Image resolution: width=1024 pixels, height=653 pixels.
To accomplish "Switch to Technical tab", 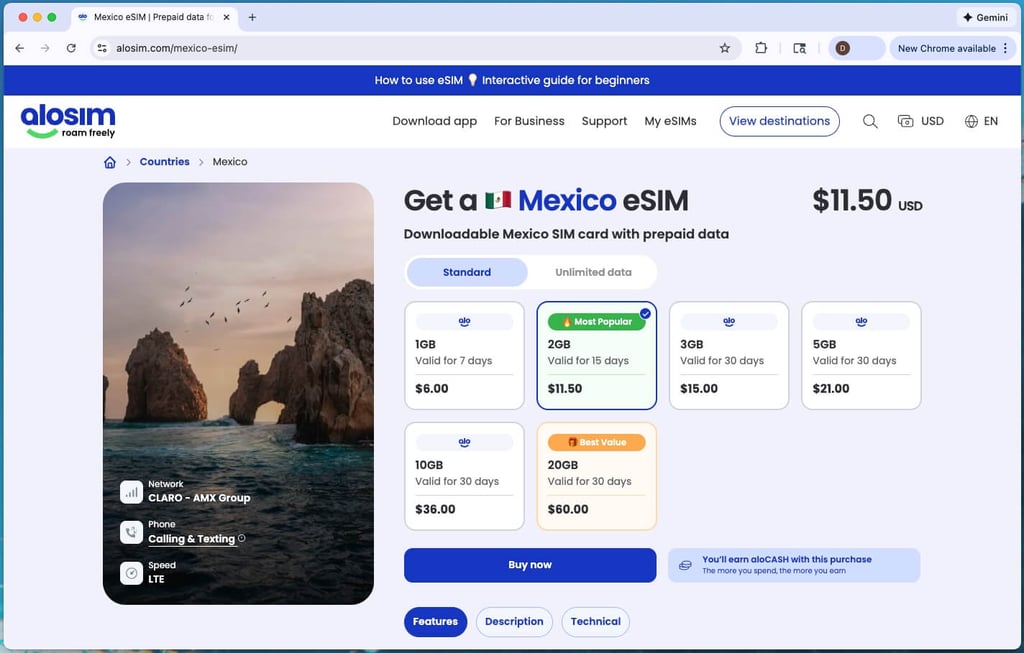I will [x=596, y=622].
